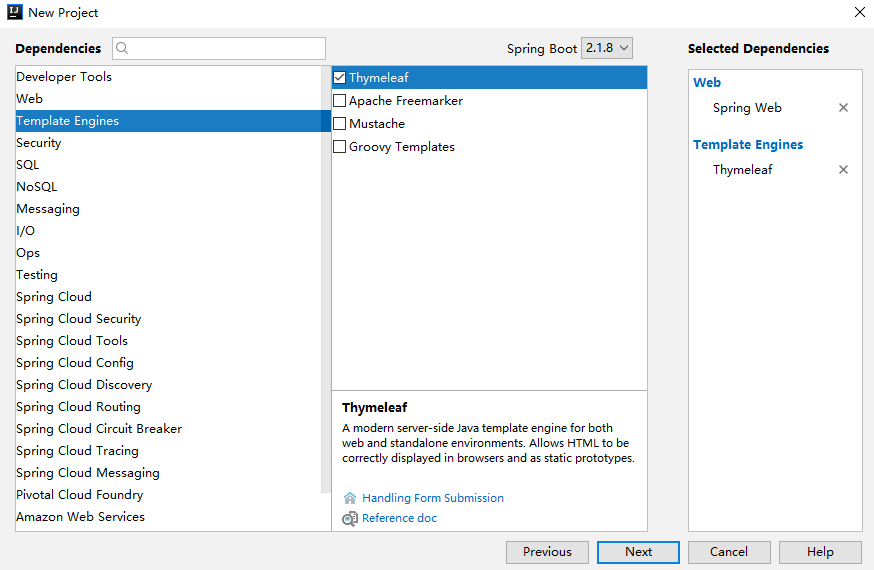Uncheck the Thymeleaf checkbox

click(340, 78)
